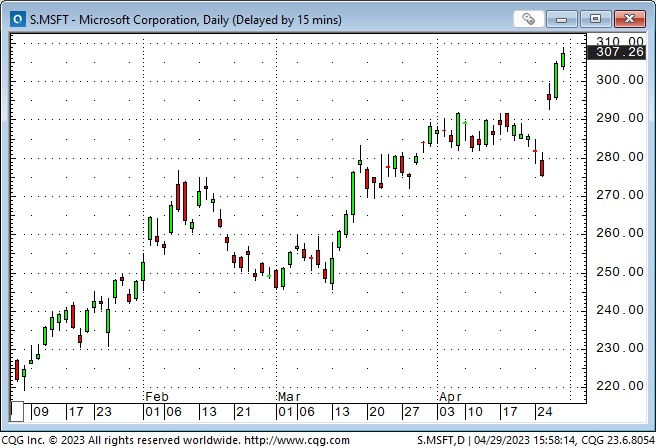Click the 21 date label in February
This screenshot has height=448, width=656.
click(243, 412)
